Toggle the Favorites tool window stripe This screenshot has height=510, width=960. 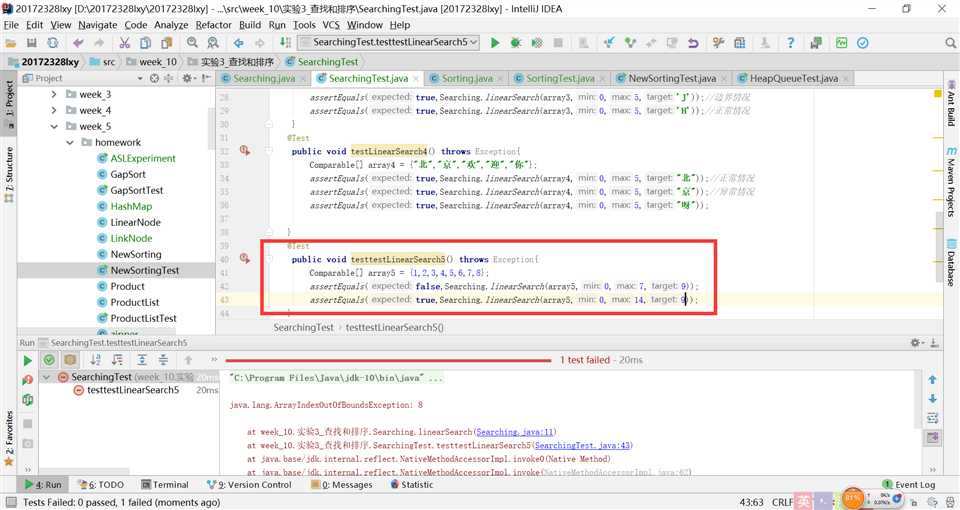(x=9, y=438)
